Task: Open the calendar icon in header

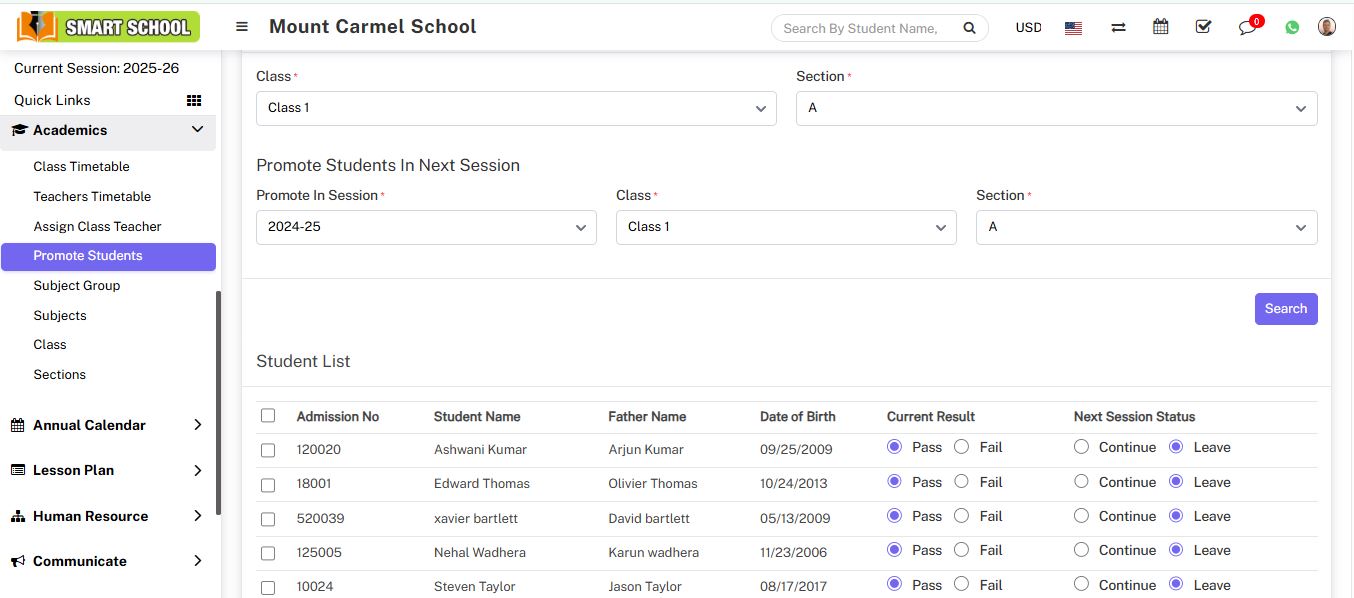Action: tap(1160, 27)
